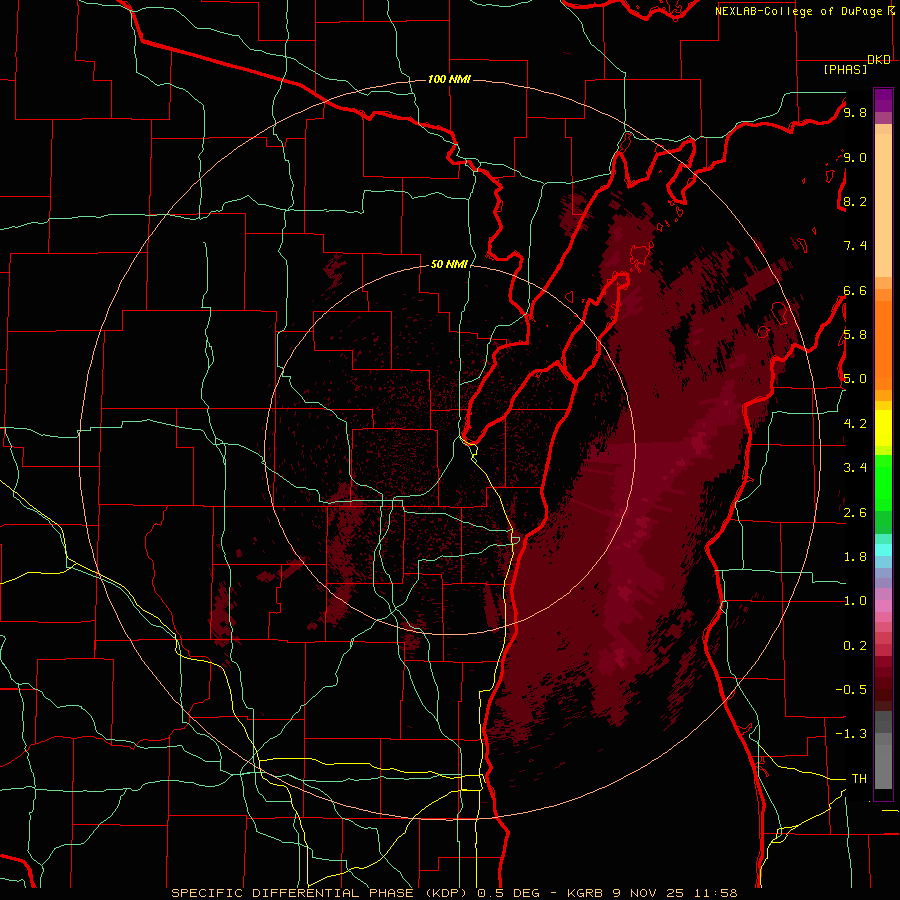The height and width of the screenshot is (900, 900).
Task: Select the 9.8 value on the scale
Action: point(855,112)
